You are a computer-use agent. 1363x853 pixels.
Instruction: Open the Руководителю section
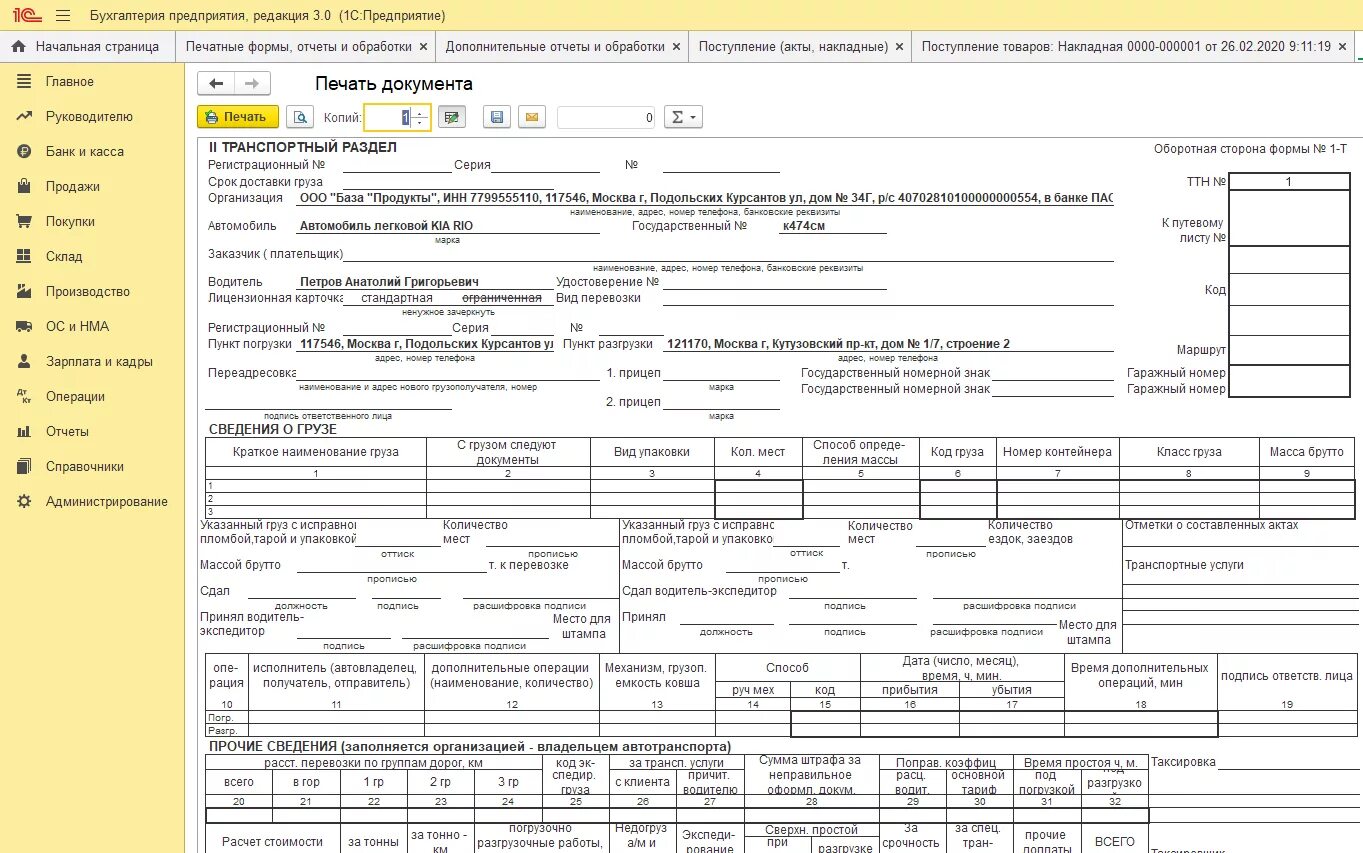pyautogui.click(x=92, y=117)
